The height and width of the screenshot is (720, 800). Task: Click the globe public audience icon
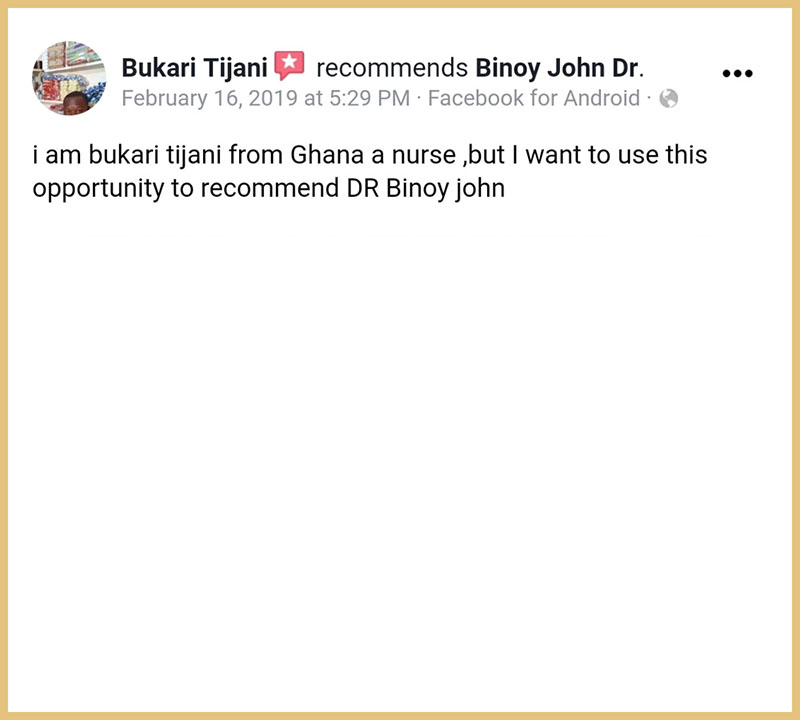click(x=669, y=98)
